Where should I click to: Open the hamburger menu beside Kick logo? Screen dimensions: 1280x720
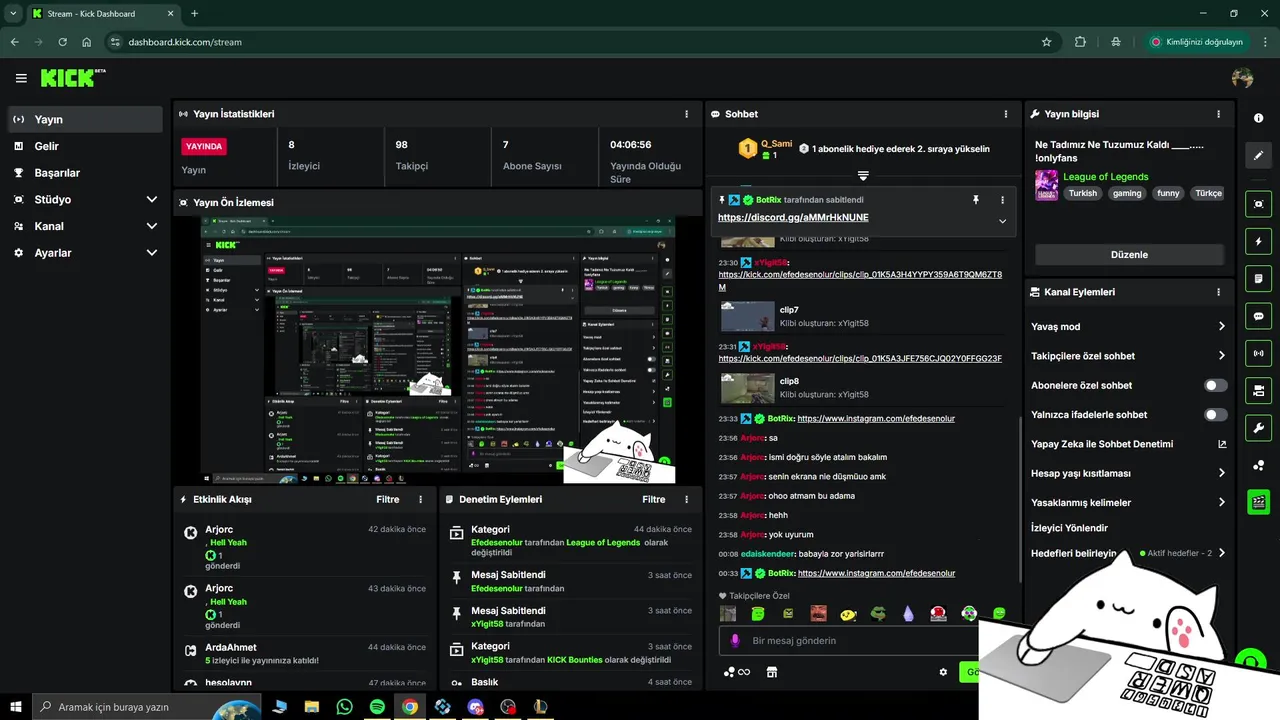click(21, 78)
